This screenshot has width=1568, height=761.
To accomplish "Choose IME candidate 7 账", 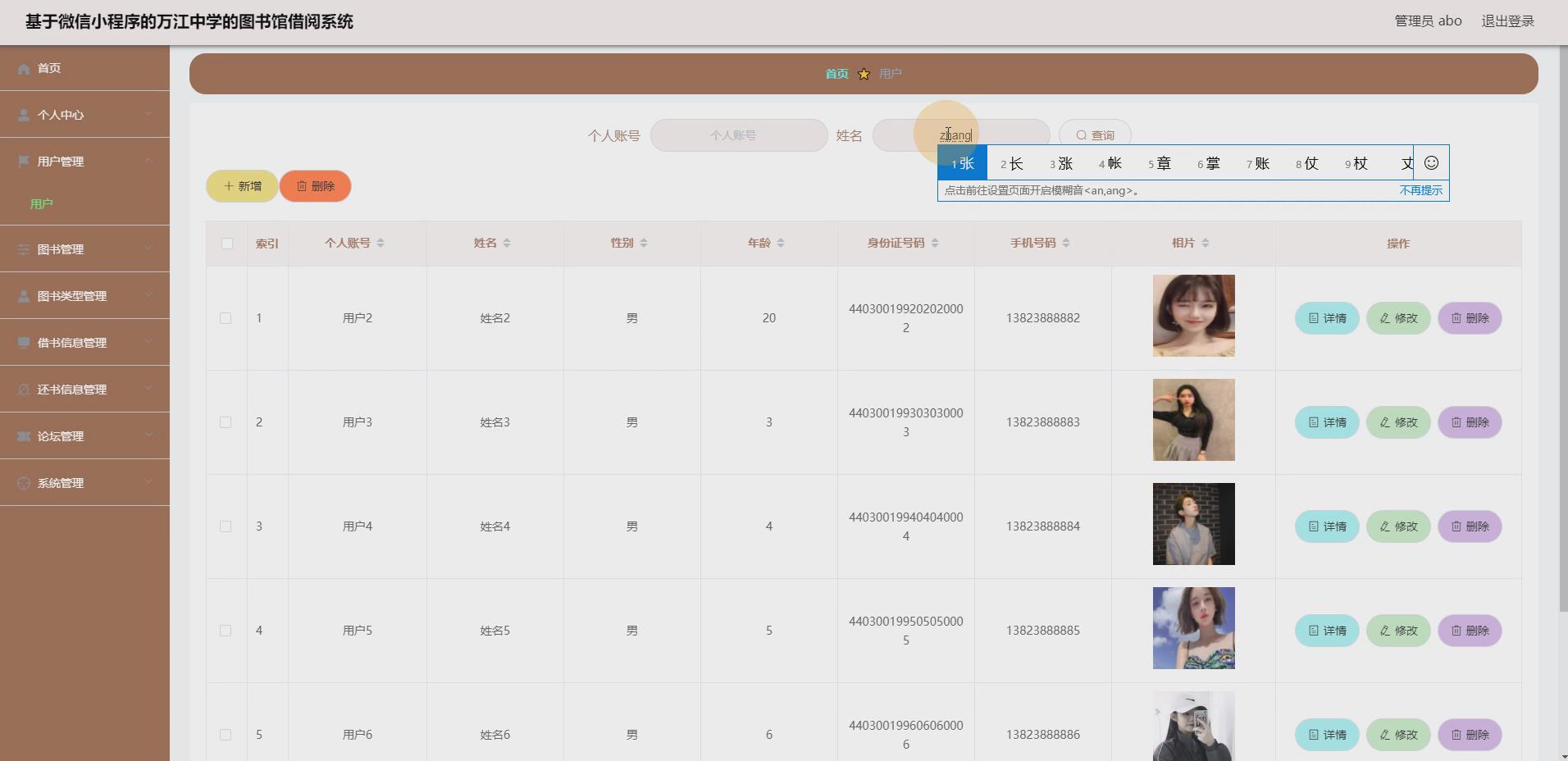I will click(x=1258, y=163).
